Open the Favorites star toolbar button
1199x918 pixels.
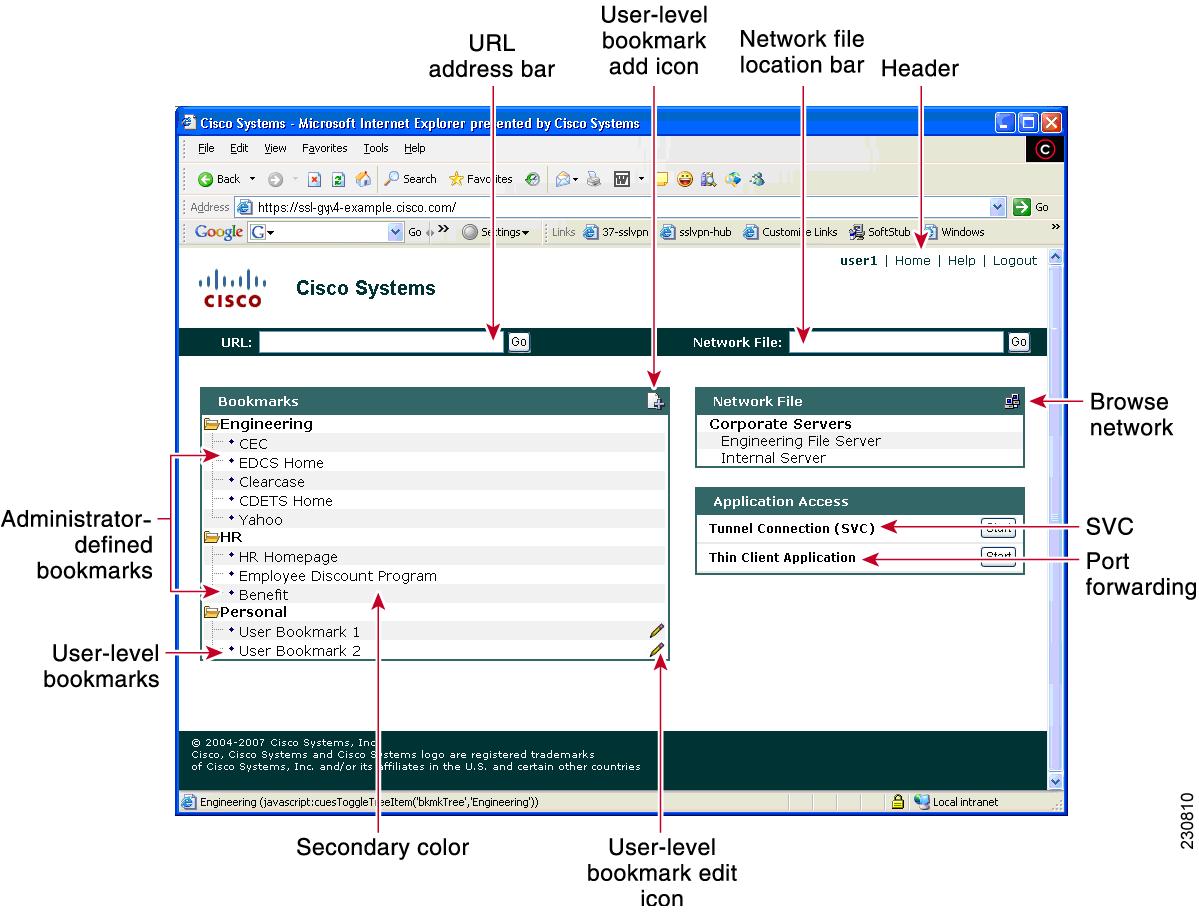point(481,179)
